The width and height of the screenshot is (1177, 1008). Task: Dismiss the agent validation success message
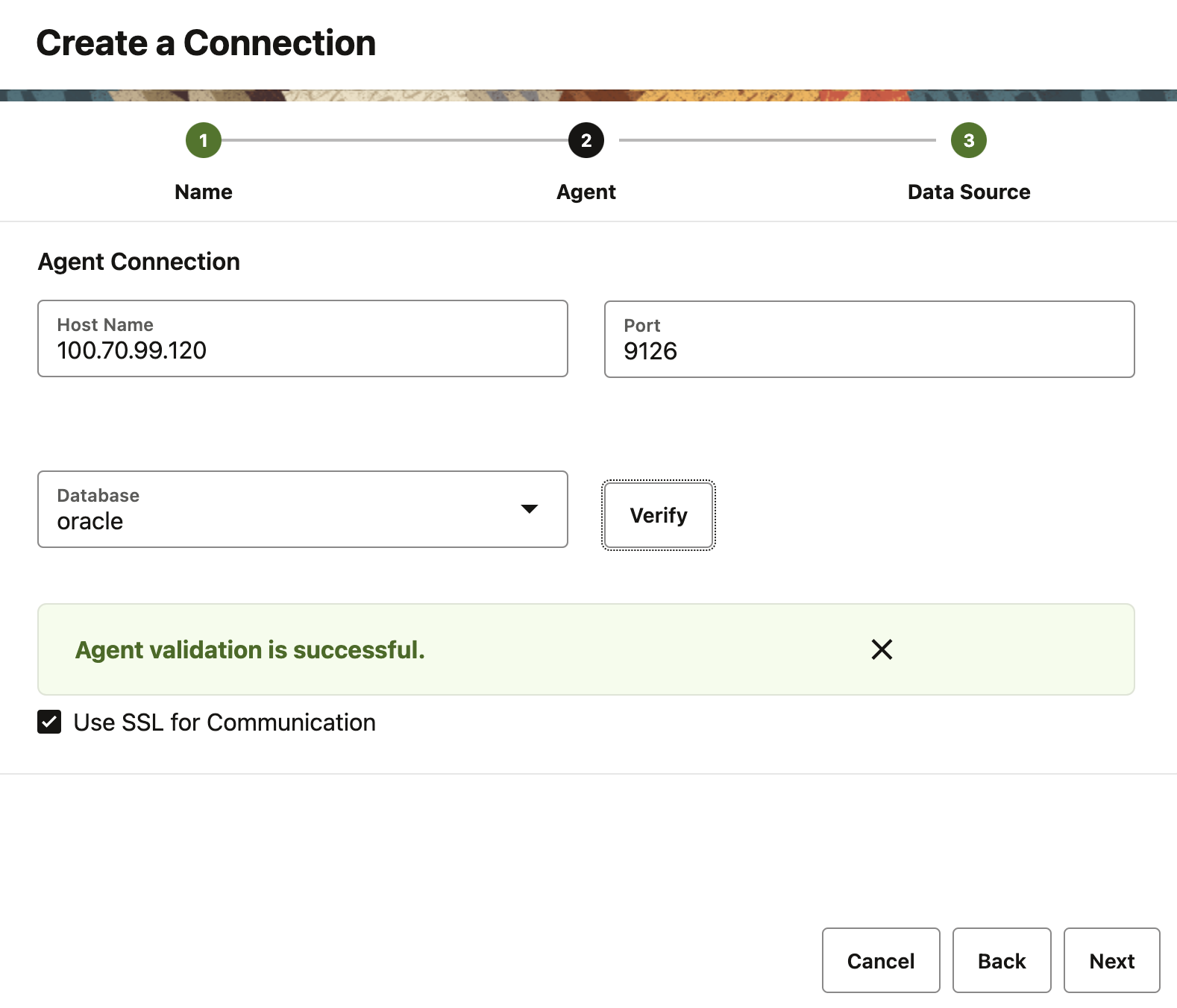(882, 649)
